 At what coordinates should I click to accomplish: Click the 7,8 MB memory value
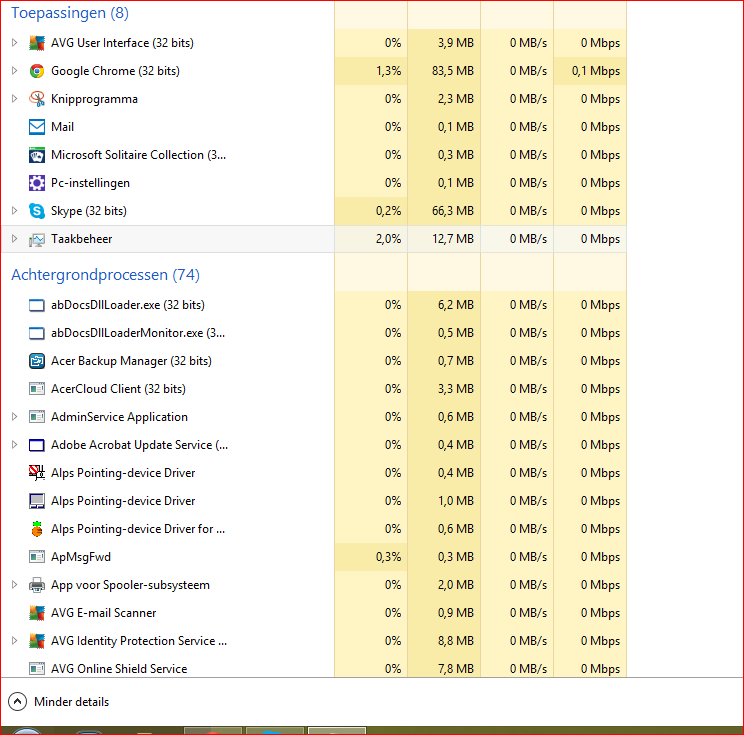456,669
